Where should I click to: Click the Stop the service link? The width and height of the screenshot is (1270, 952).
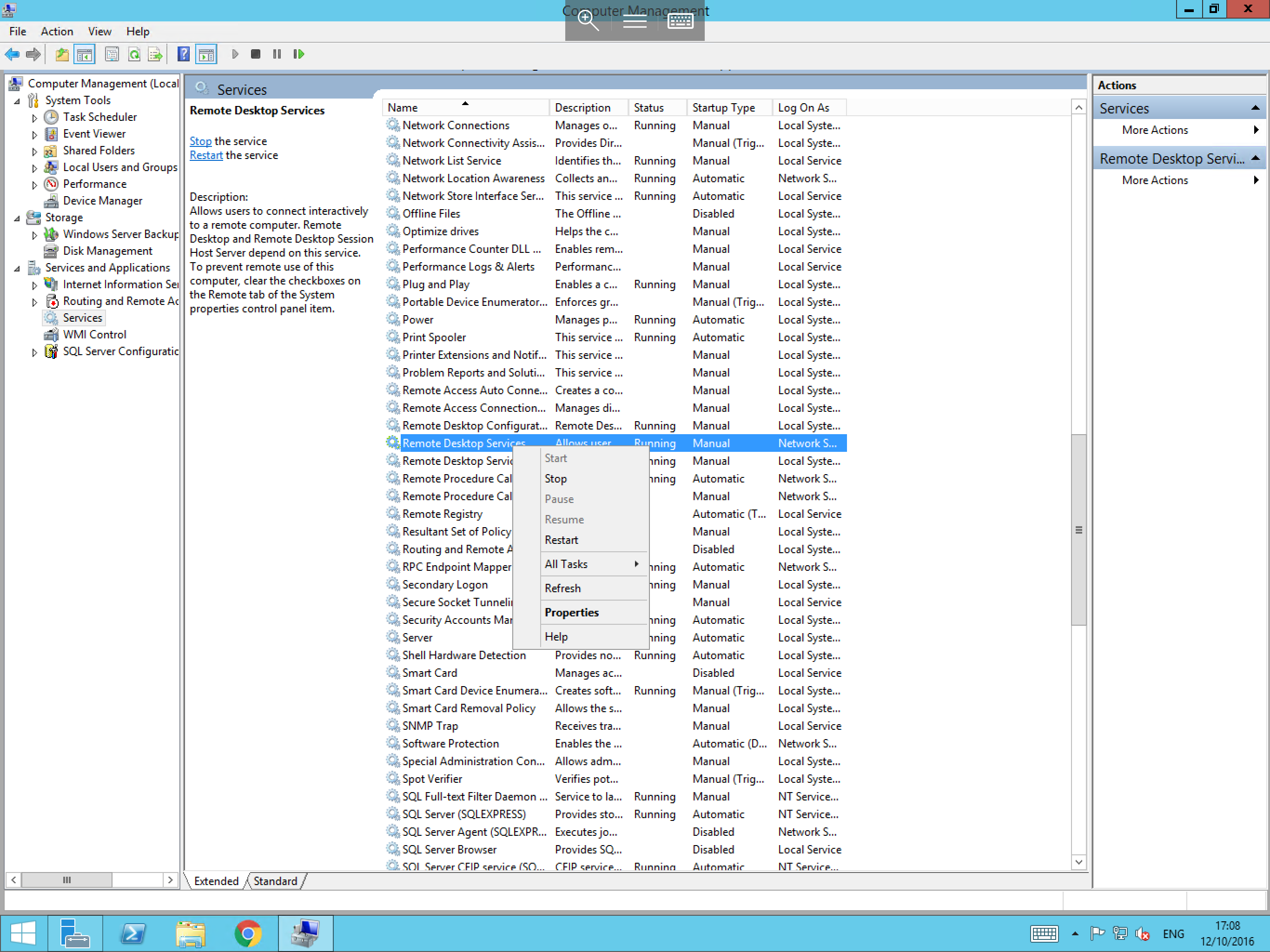(x=200, y=141)
